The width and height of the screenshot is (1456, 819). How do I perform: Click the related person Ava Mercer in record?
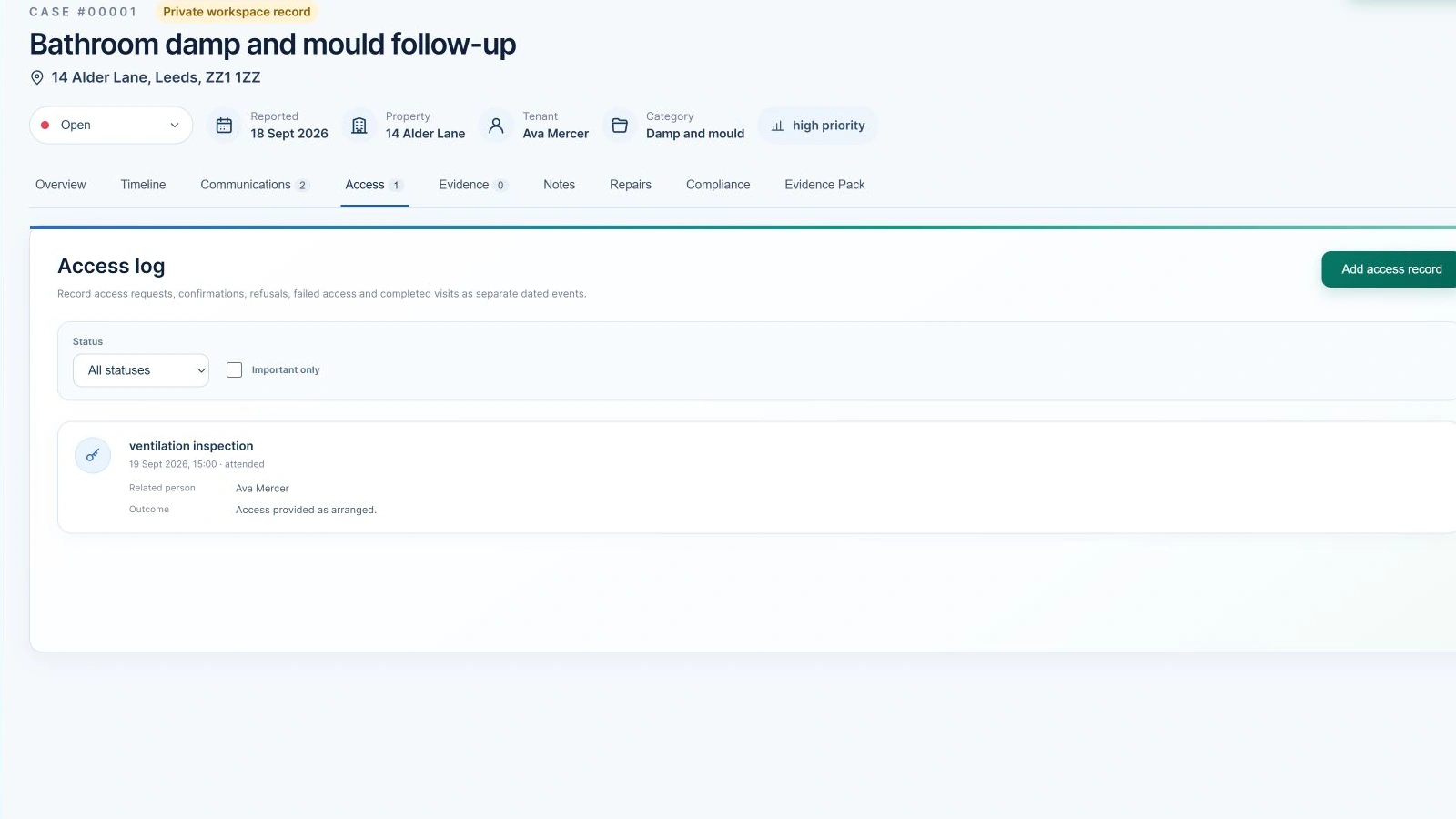click(262, 489)
